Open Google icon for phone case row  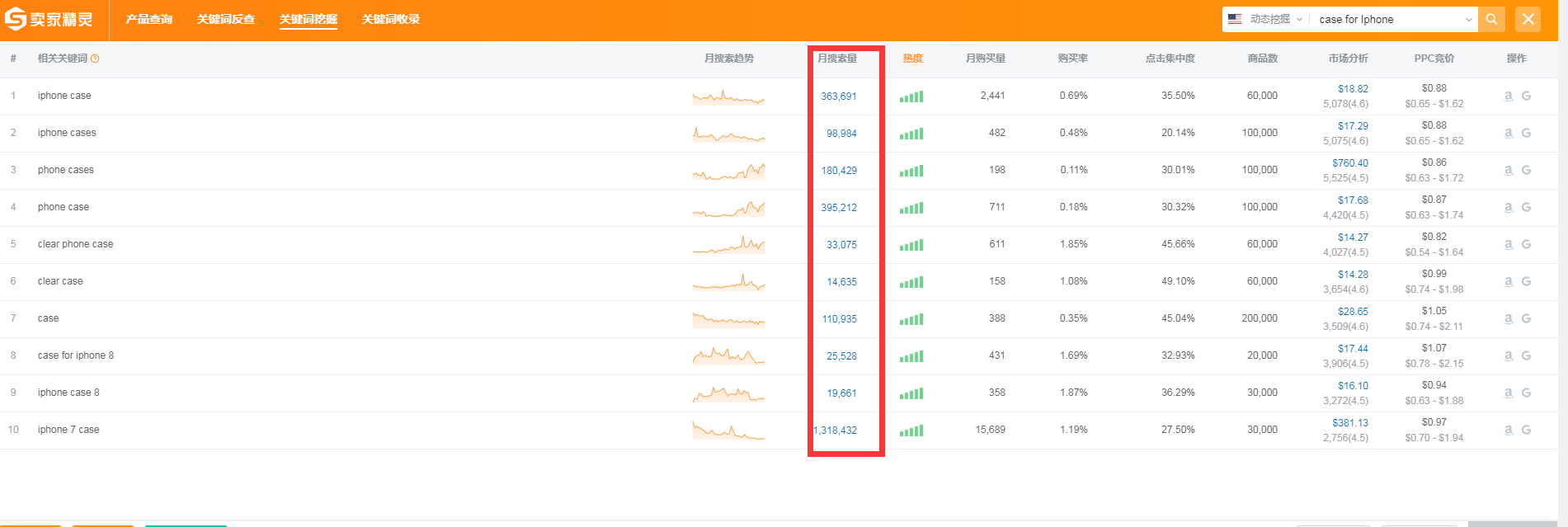pyautogui.click(x=1526, y=207)
